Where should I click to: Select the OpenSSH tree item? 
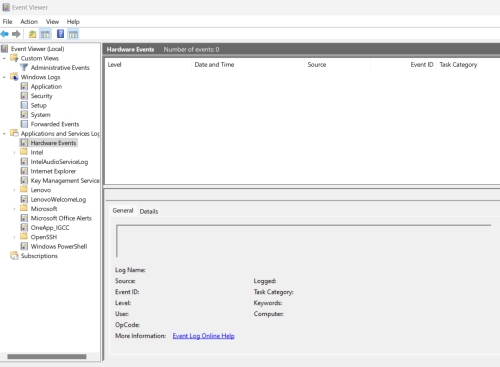coord(44,237)
